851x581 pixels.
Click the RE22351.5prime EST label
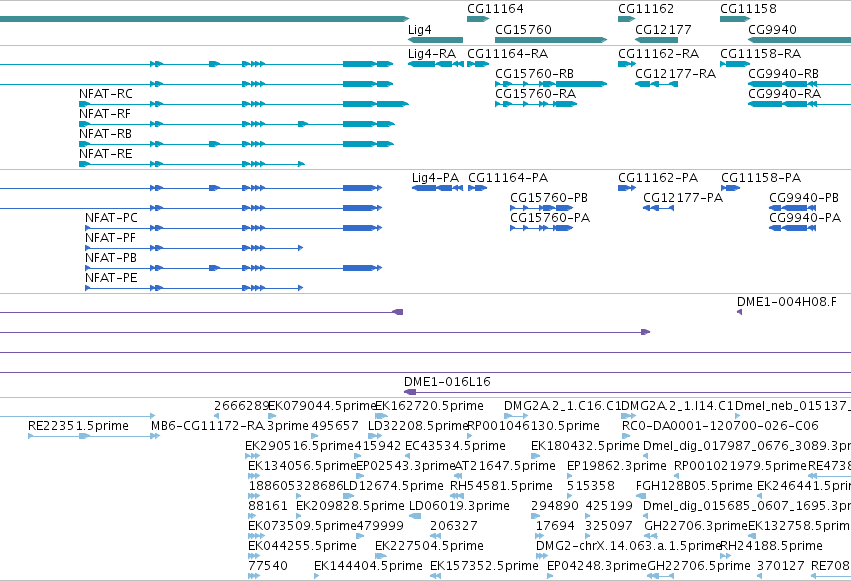point(78,426)
